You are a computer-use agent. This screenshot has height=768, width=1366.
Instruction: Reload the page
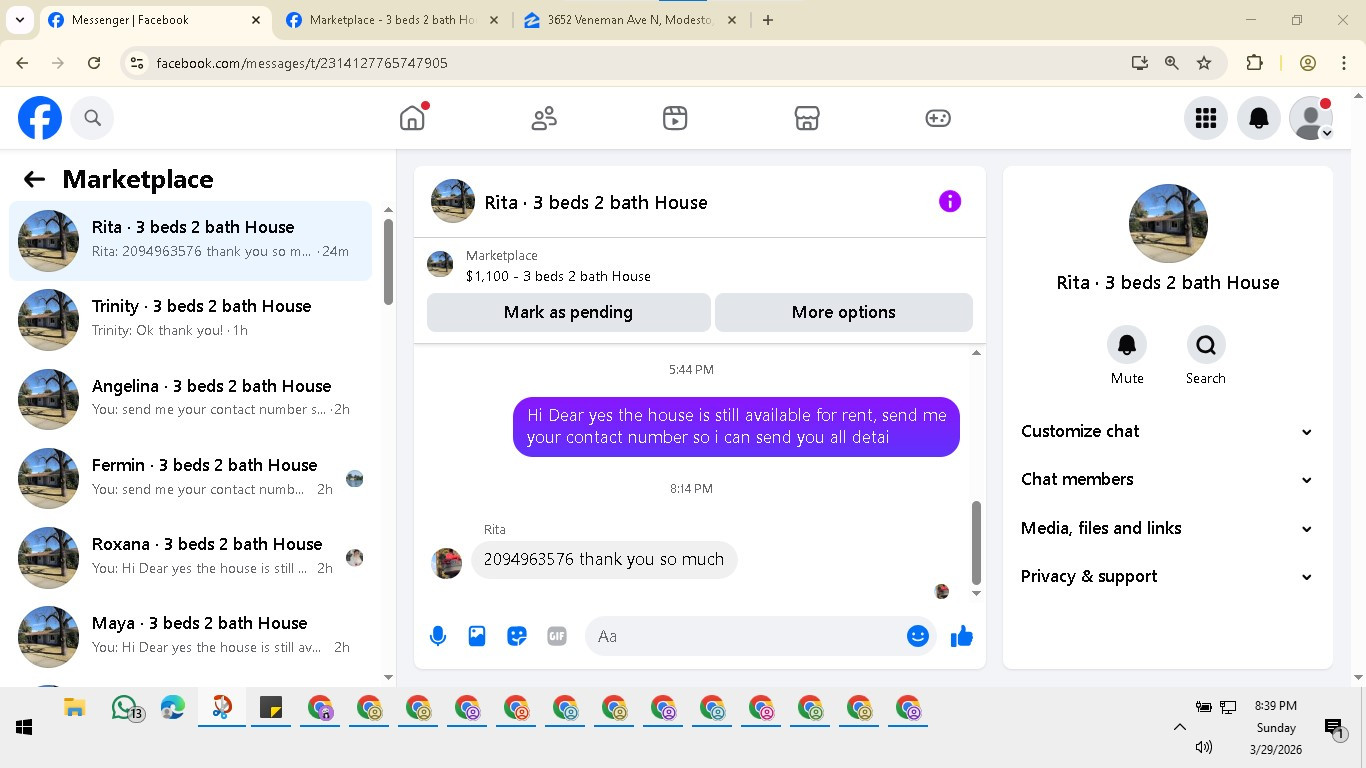pos(94,63)
